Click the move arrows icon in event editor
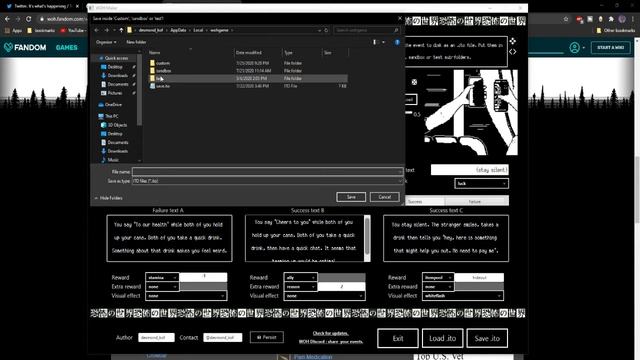The image size is (640, 360). 512,41
